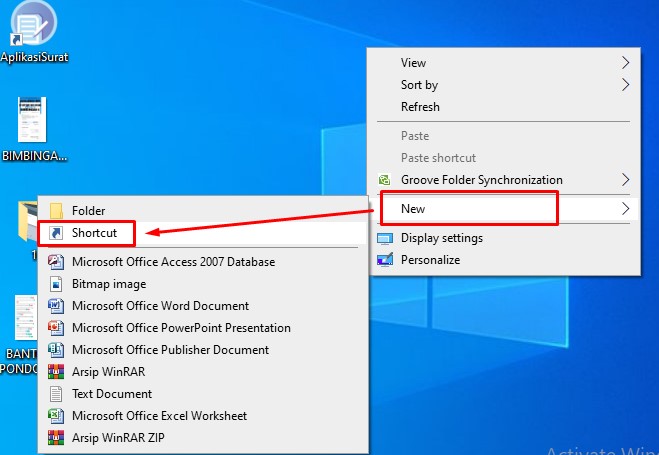Image resolution: width=659 pixels, height=455 pixels.
Task: Expand the Sort by submenu arrow
Action: 625,85
